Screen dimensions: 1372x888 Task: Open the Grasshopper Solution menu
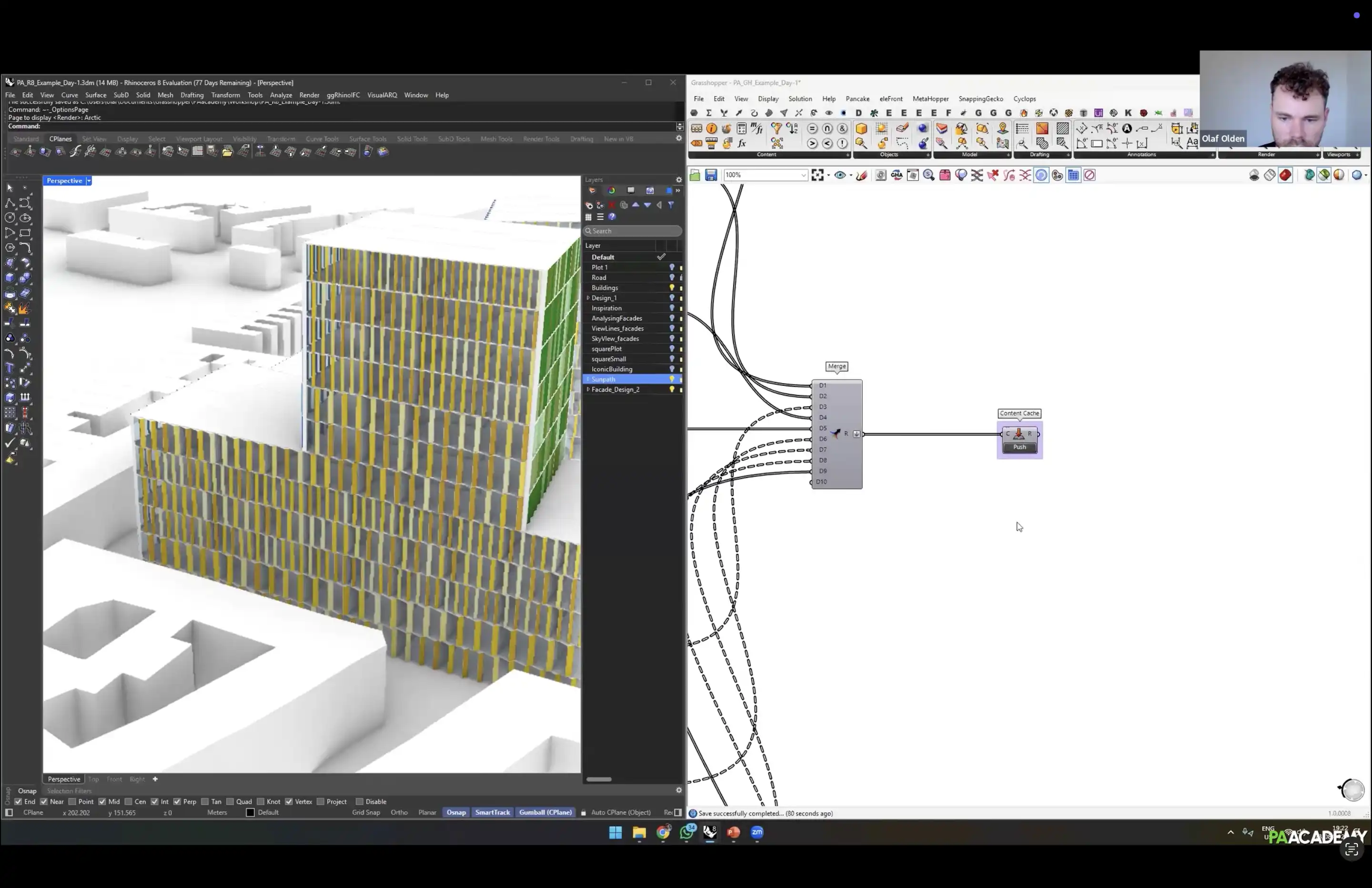[x=800, y=99]
